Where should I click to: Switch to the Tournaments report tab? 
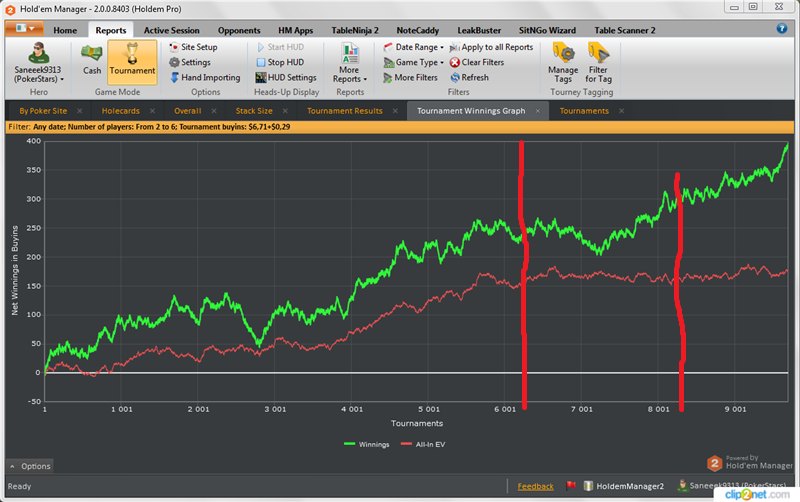[x=584, y=111]
